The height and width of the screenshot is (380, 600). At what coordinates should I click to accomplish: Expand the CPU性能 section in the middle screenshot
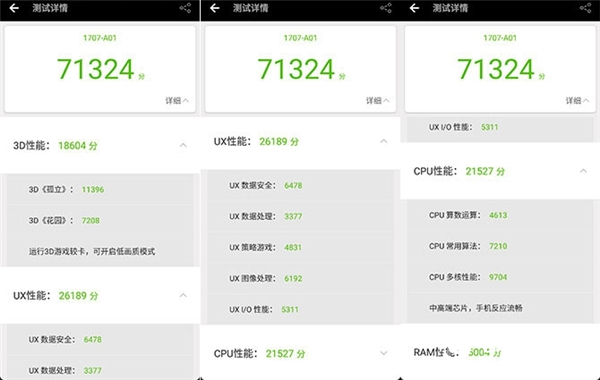point(383,353)
